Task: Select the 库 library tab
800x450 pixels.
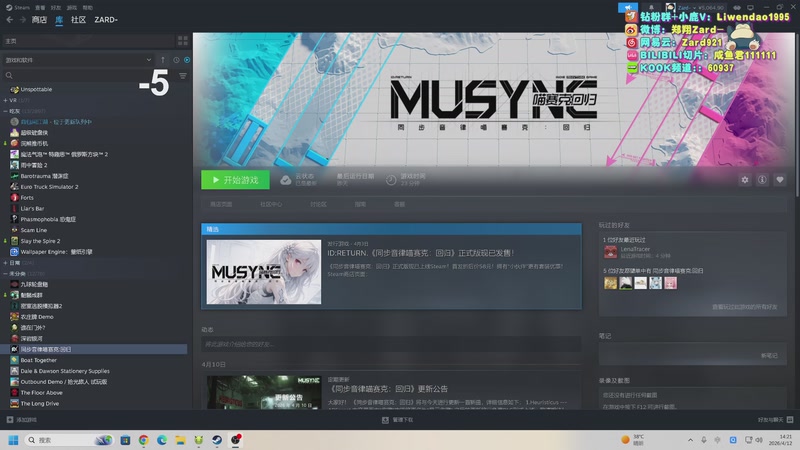Action: coord(59,19)
